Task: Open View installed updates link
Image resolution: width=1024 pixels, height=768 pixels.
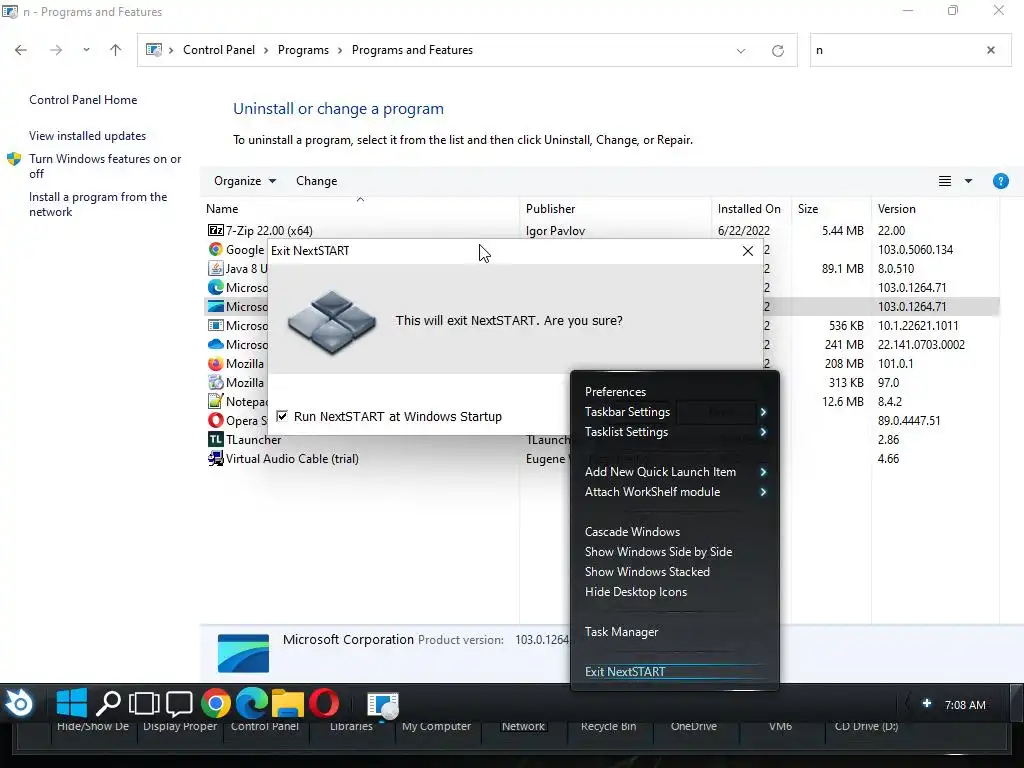Action: tap(88, 136)
